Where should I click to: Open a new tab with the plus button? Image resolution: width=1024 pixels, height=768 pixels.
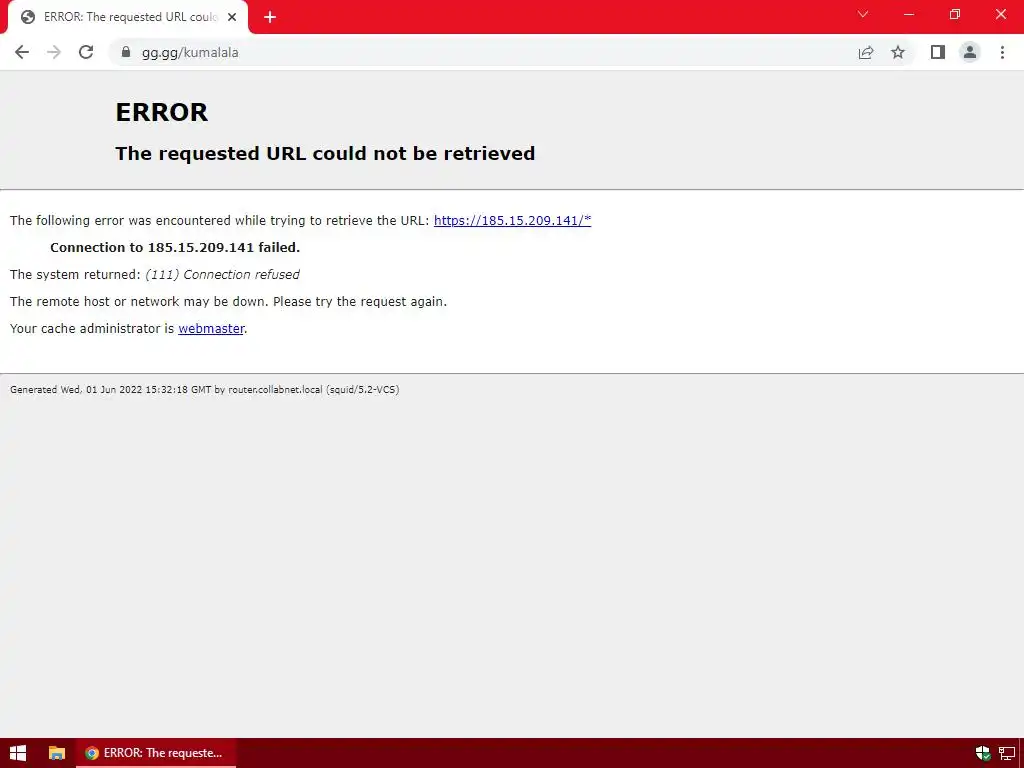270,17
